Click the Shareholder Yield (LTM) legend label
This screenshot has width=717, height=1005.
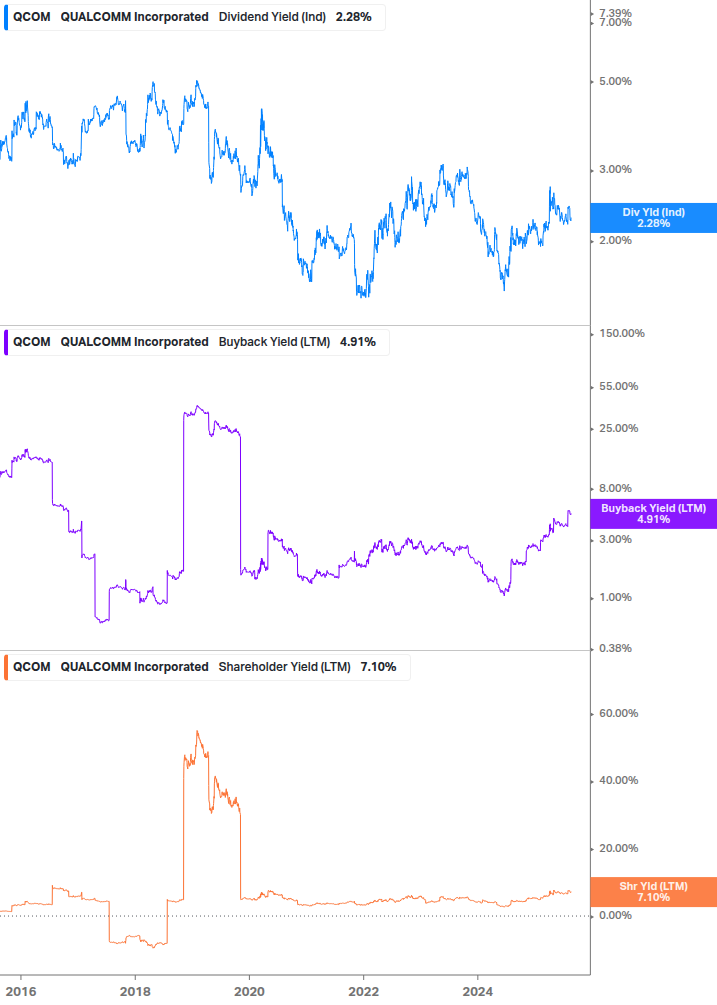284,667
